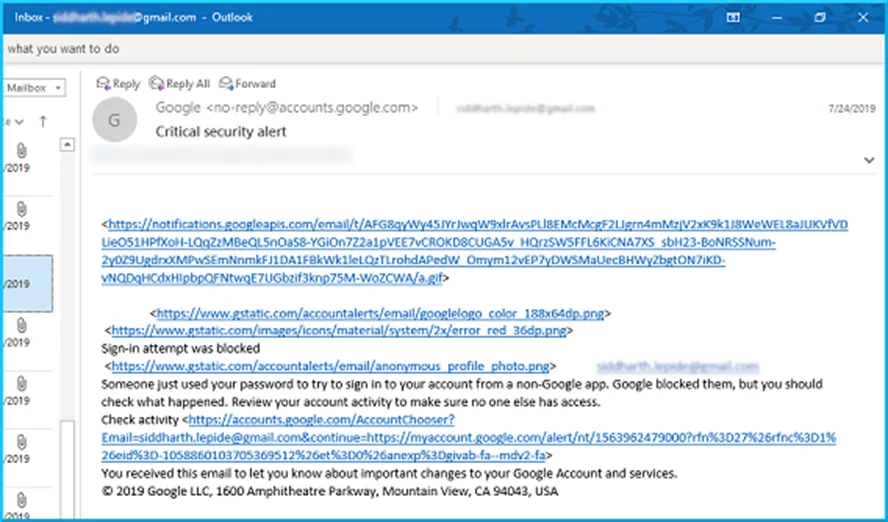Click Reply All button
The image size is (888, 522).
179,84
